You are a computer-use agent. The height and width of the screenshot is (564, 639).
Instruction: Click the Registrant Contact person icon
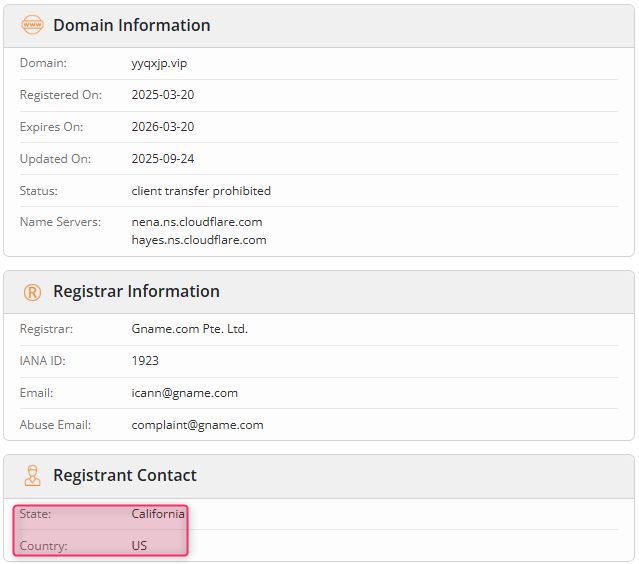coord(32,476)
